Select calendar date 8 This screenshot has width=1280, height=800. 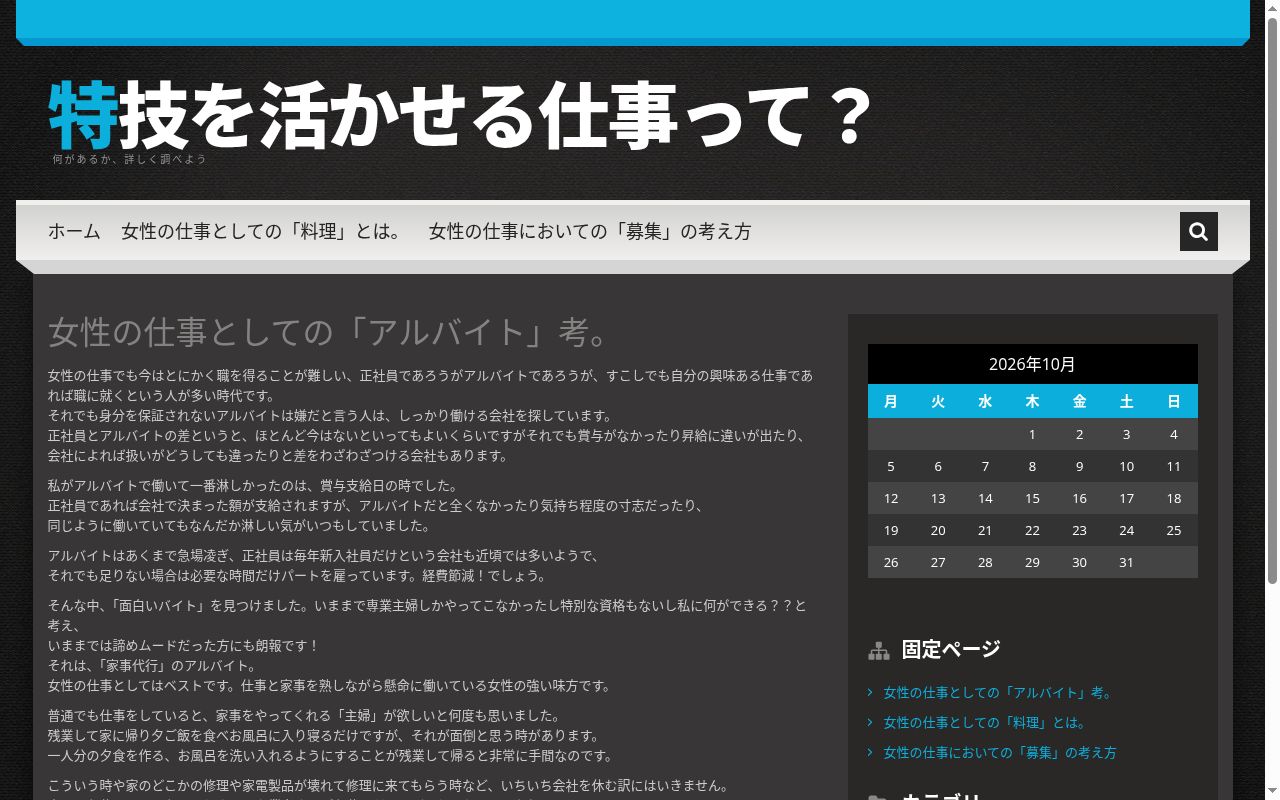click(1032, 466)
